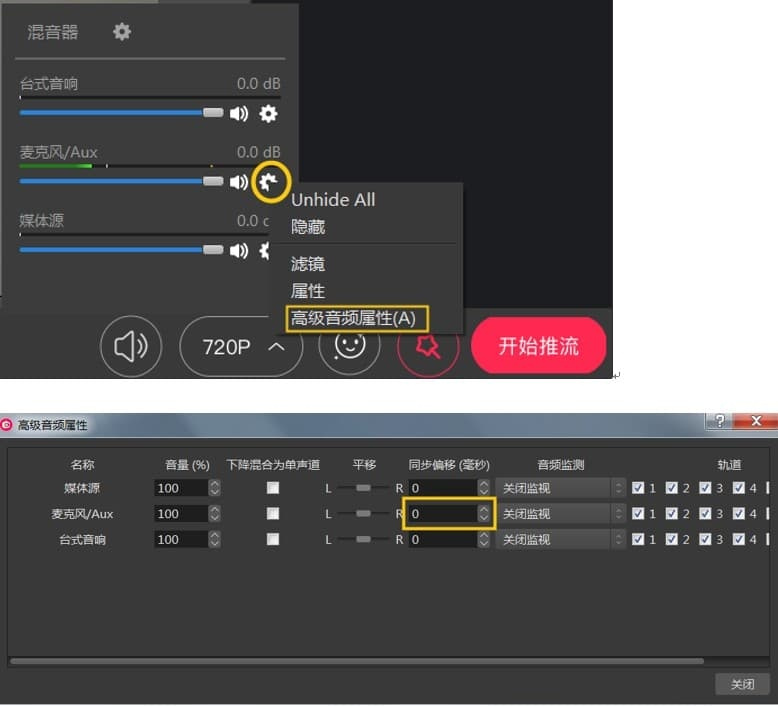
Task: Click 媒体源 volume percent stepper arrows
Action: click(x=214, y=488)
